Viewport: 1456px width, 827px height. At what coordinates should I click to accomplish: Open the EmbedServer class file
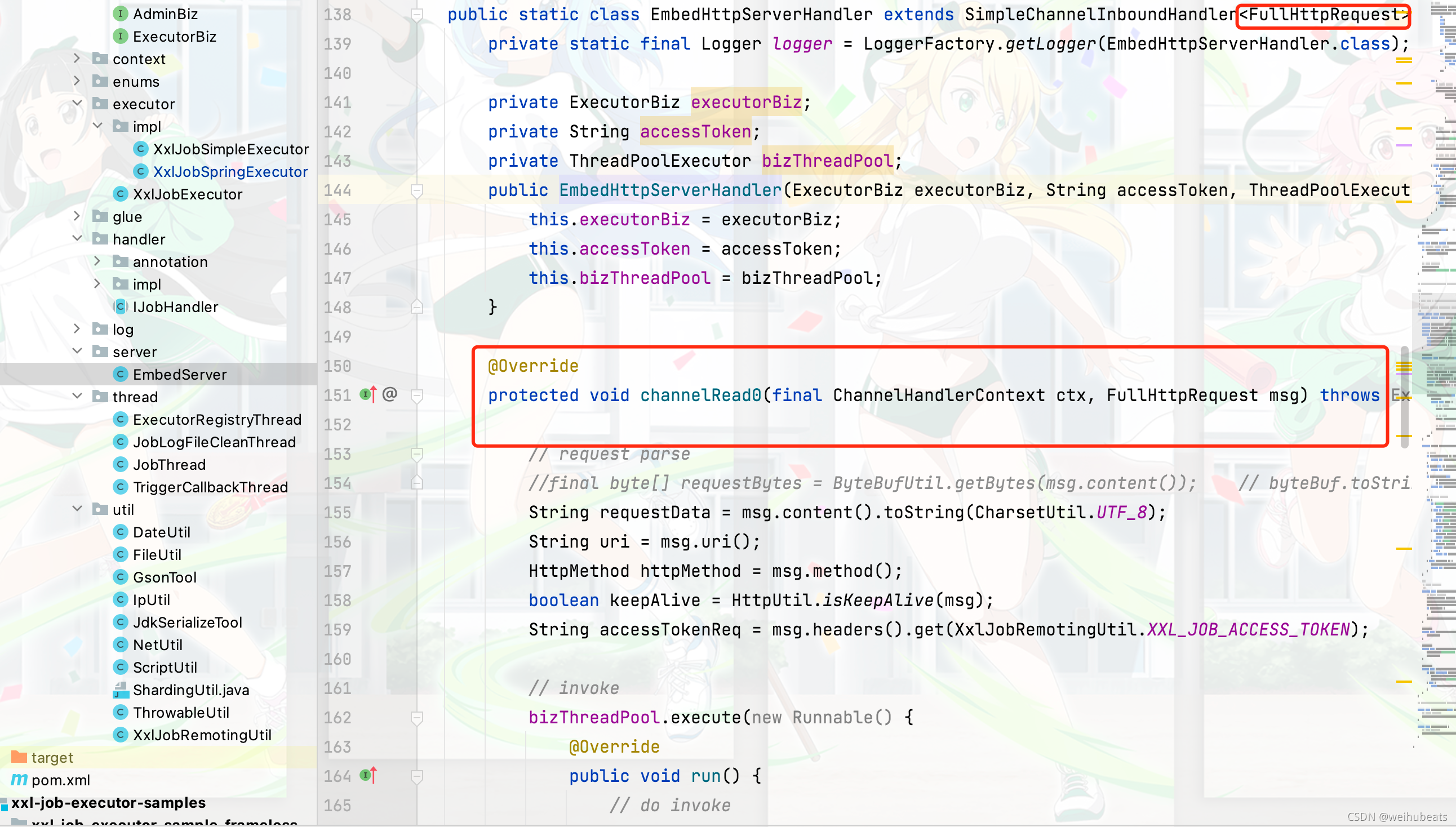pos(180,374)
